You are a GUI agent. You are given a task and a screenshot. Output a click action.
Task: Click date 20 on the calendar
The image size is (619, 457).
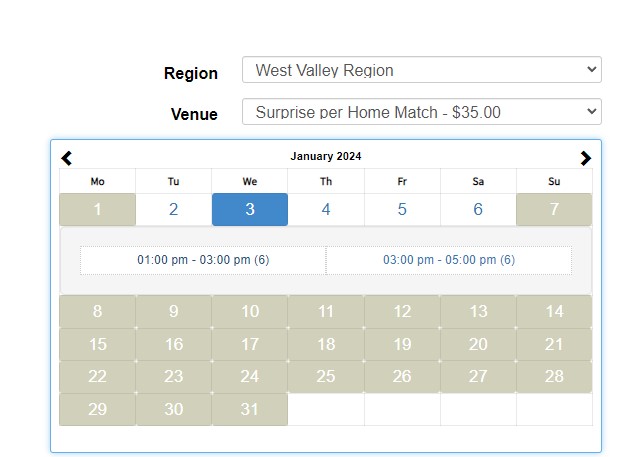[x=478, y=344]
